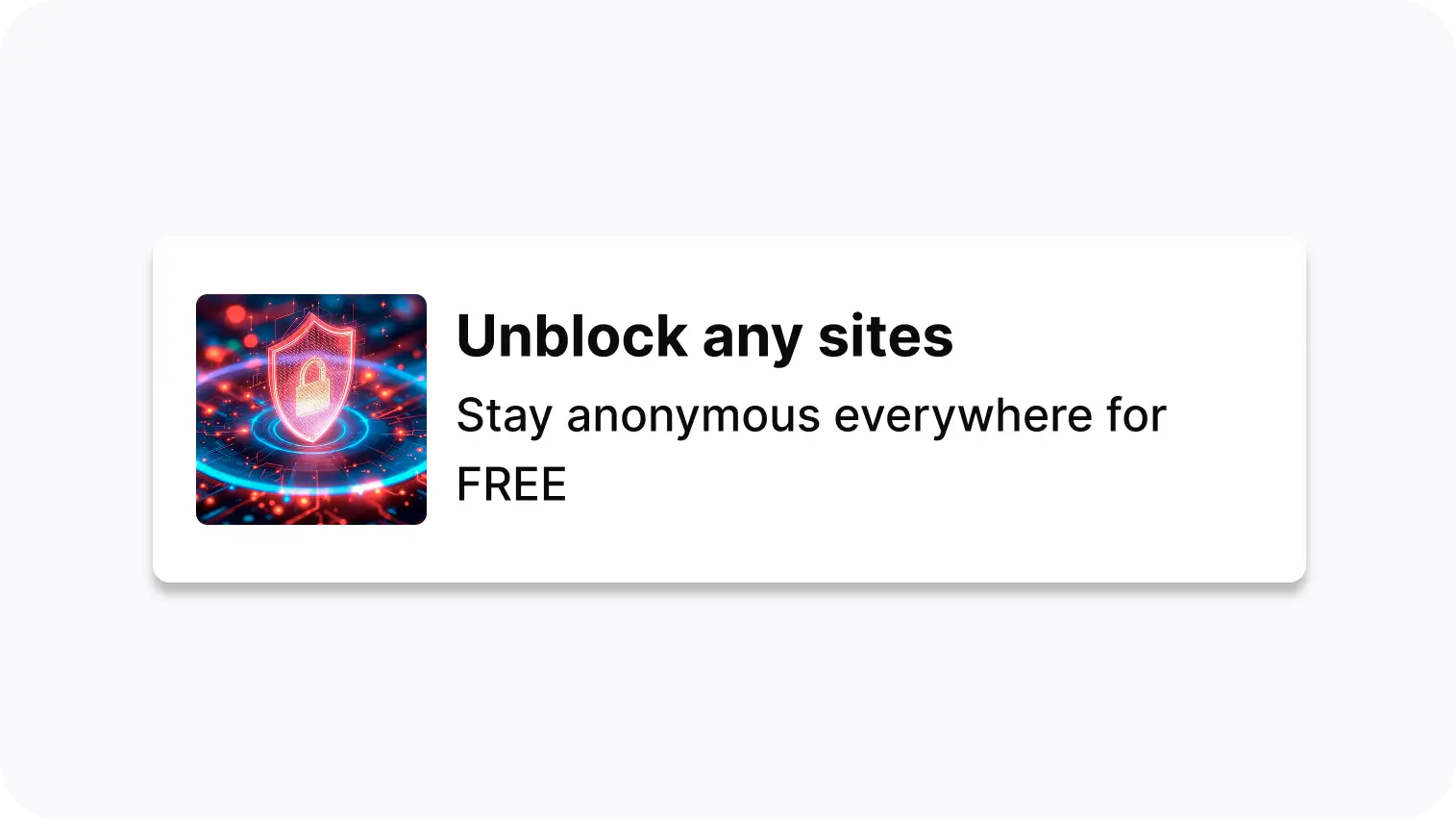Click the glowing shield thumbnail image
Screen dimensions: 1456x819
tap(311, 409)
